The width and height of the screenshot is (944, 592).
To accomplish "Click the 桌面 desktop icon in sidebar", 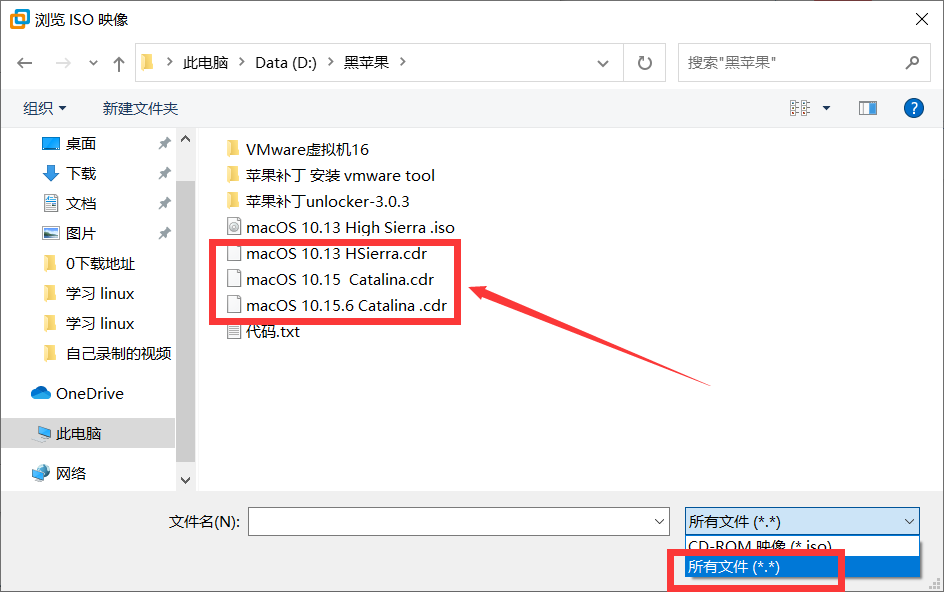I will [51, 143].
